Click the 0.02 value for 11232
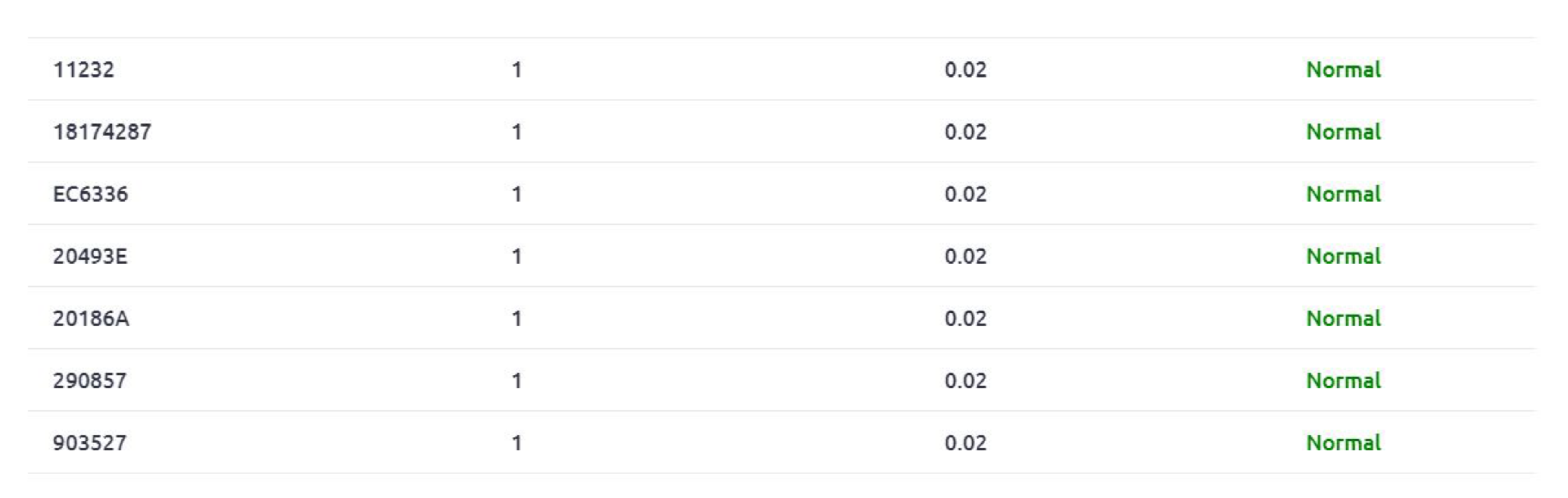1568x498 pixels. coord(965,70)
